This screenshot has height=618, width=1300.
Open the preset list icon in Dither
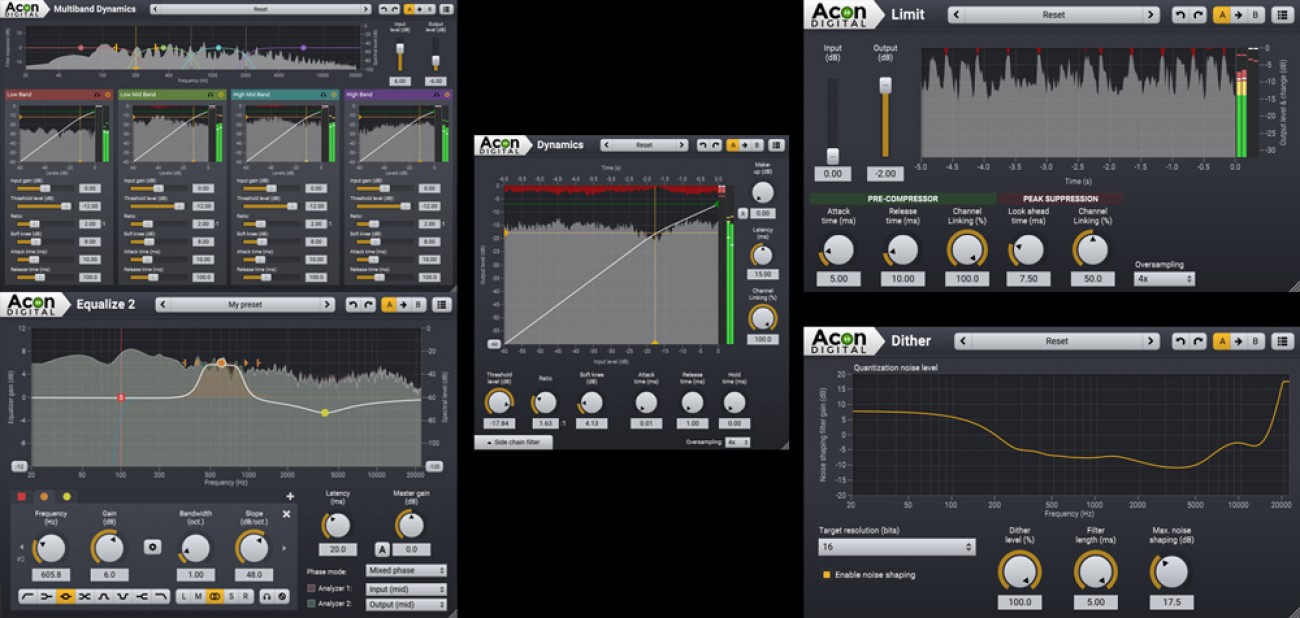click(1282, 340)
